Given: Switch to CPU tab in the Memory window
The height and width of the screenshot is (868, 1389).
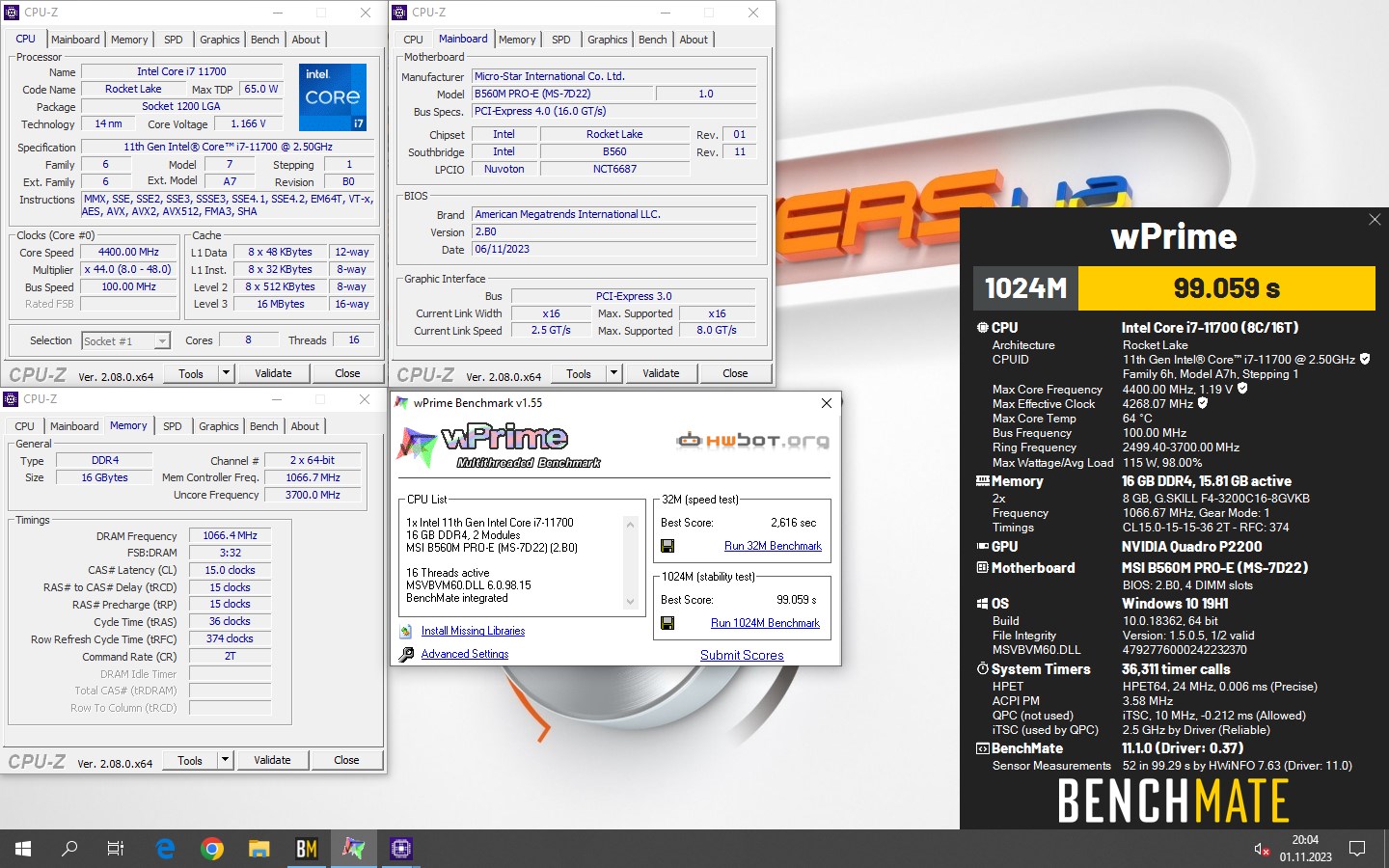Looking at the screenshot, I should (x=25, y=426).
